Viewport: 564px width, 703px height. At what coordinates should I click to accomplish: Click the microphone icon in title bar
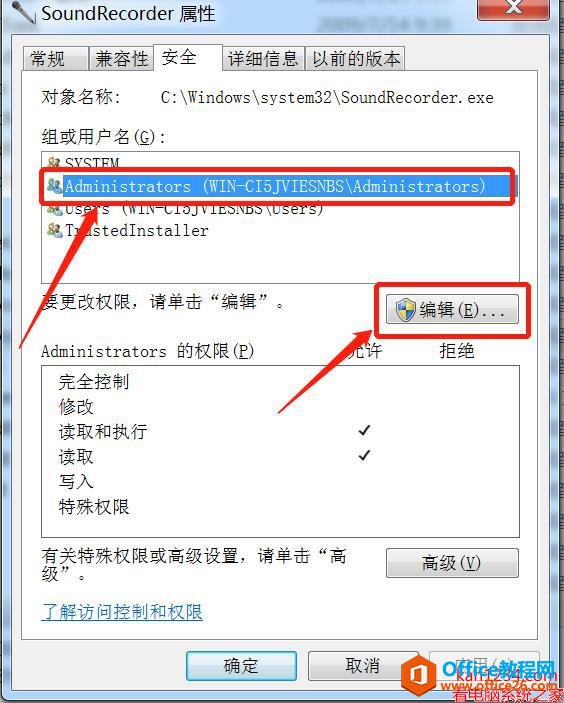pyautogui.click(x=24, y=13)
